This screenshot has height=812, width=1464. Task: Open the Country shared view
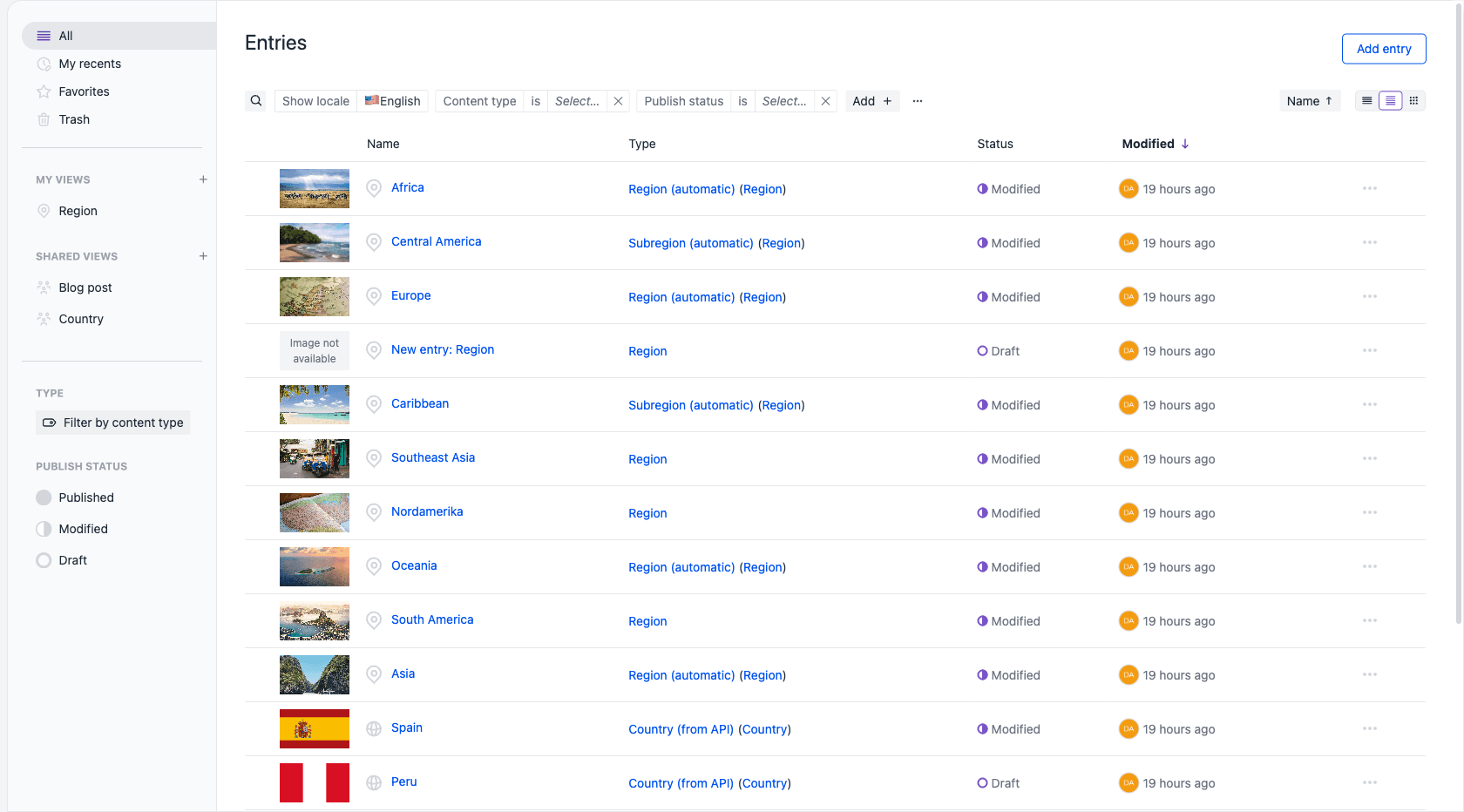(x=81, y=319)
